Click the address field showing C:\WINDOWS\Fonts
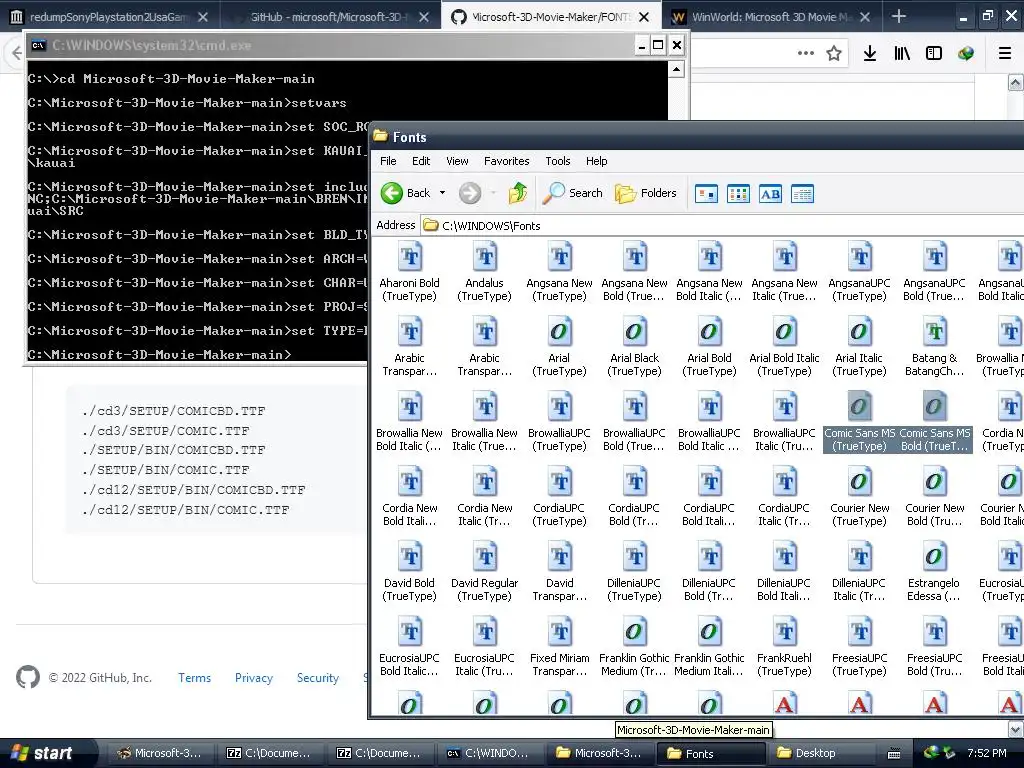Image resolution: width=1024 pixels, height=768 pixels. point(722,225)
